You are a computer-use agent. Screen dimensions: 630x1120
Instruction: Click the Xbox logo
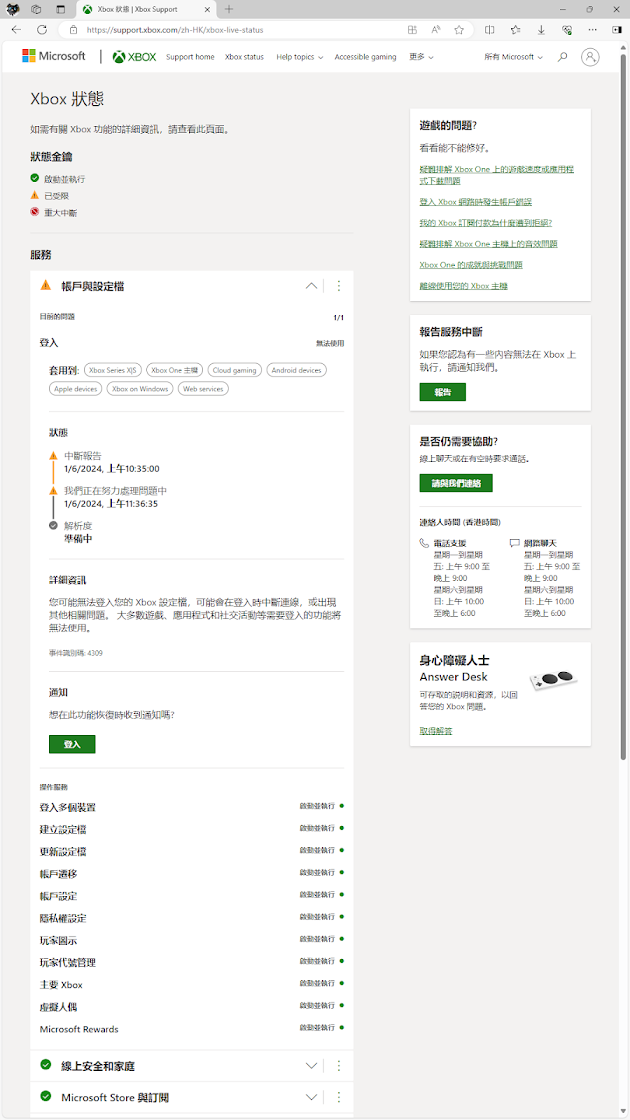pyautogui.click(x=134, y=57)
